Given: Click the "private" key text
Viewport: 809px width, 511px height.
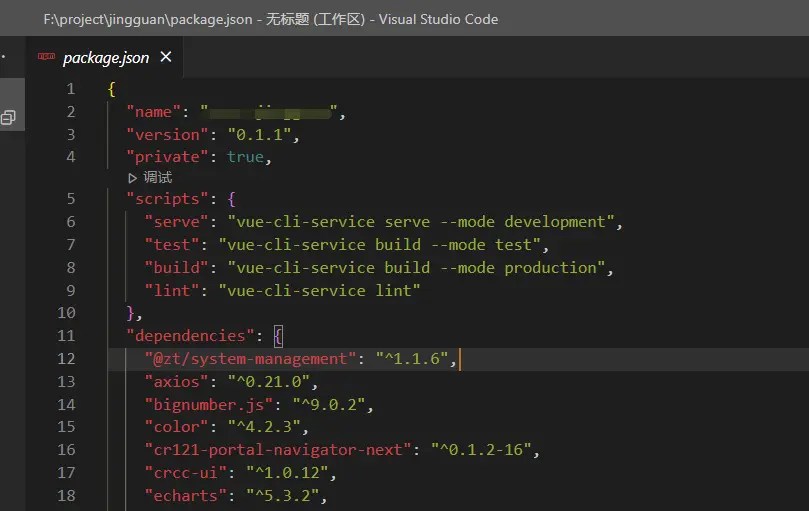Looking at the screenshot, I should tap(167, 157).
